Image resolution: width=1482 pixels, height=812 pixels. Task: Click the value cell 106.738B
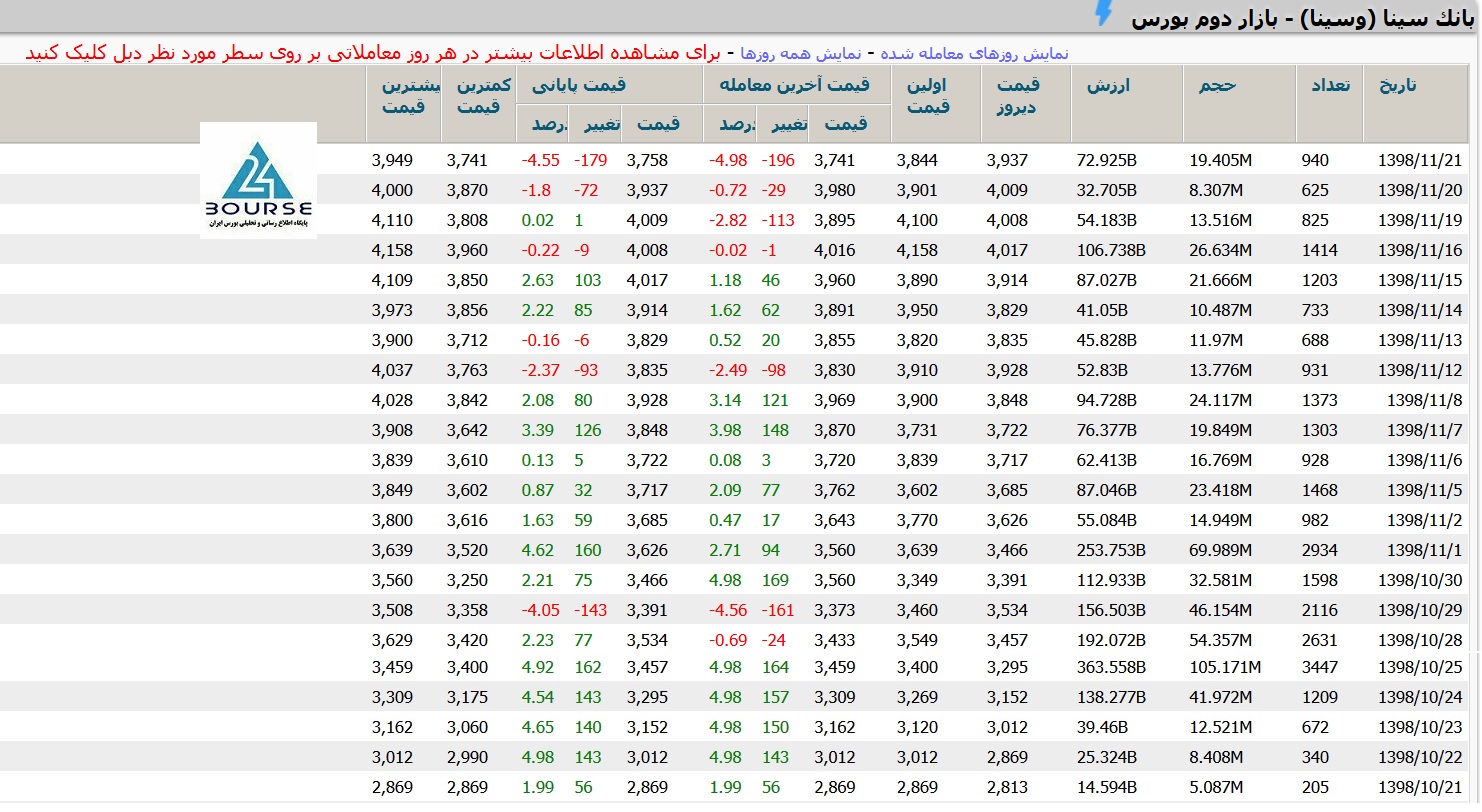[x=1111, y=250]
